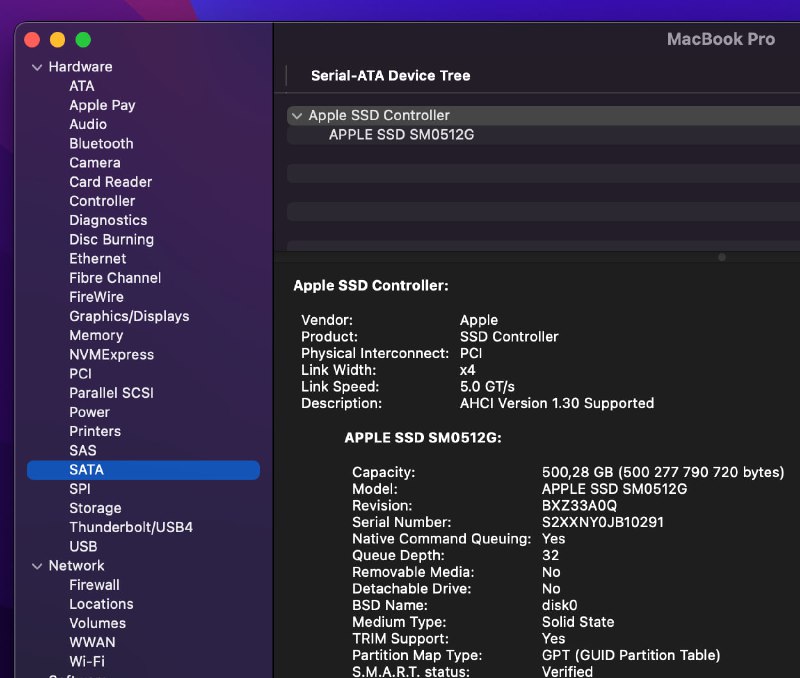This screenshot has height=678, width=800.
Task: View Disc Burning information
Action: 110,239
